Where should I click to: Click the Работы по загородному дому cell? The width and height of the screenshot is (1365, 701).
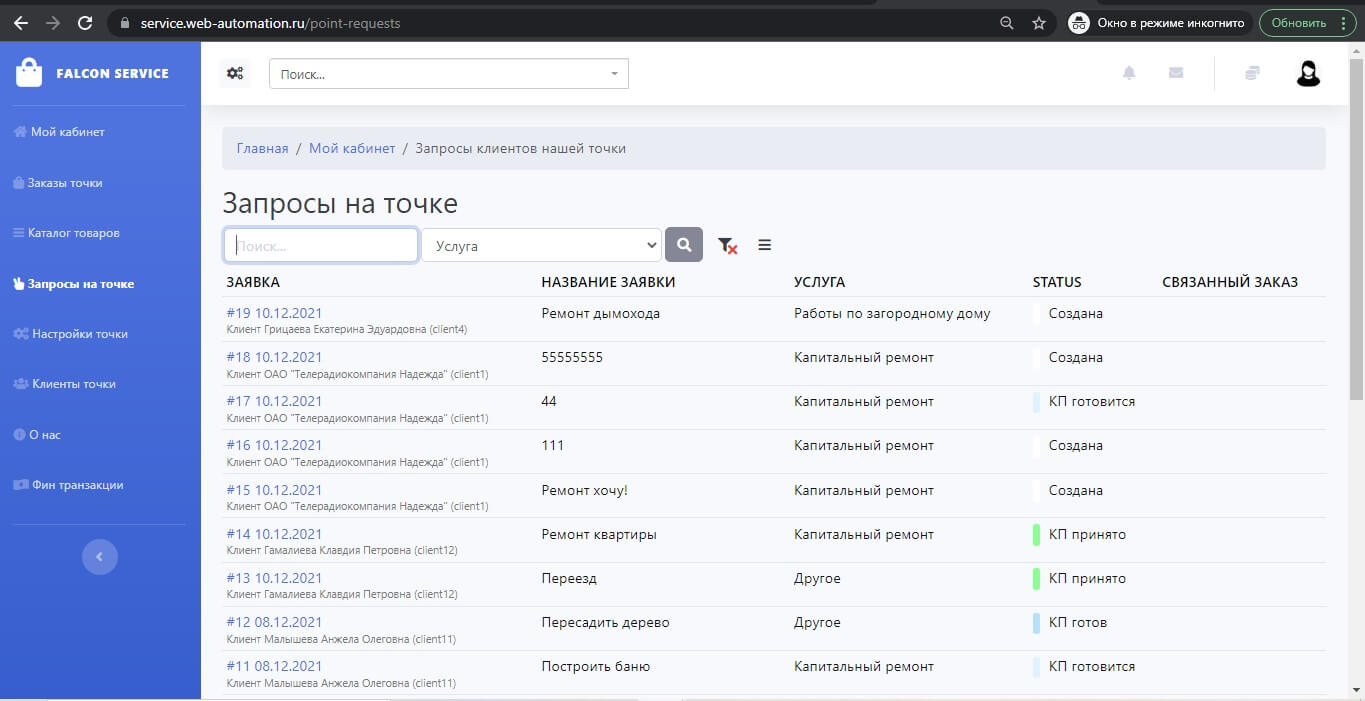892,313
